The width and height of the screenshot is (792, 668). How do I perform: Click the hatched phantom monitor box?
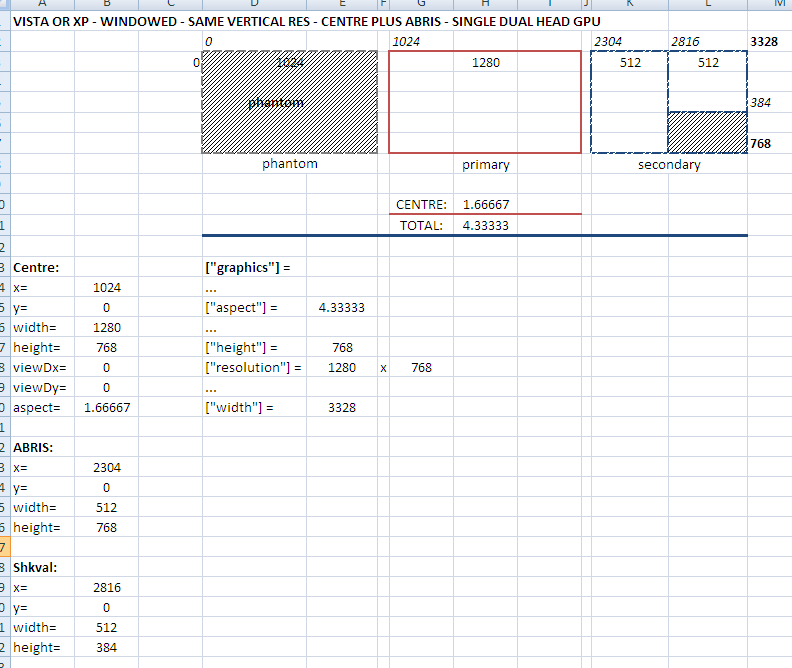290,102
